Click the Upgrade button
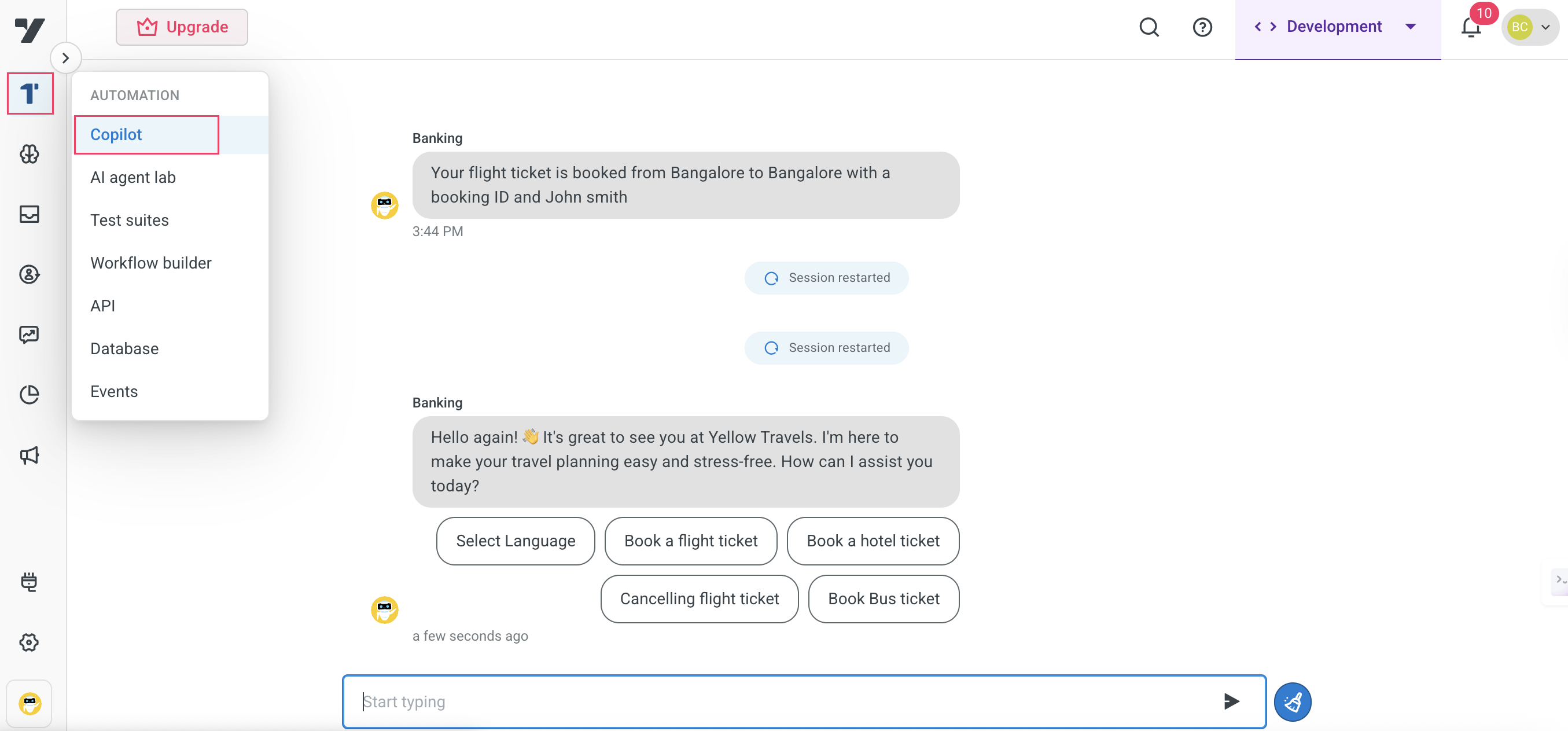Image resolution: width=1568 pixels, height=731 pixels. pyautogui.click(x=182, y=27)
